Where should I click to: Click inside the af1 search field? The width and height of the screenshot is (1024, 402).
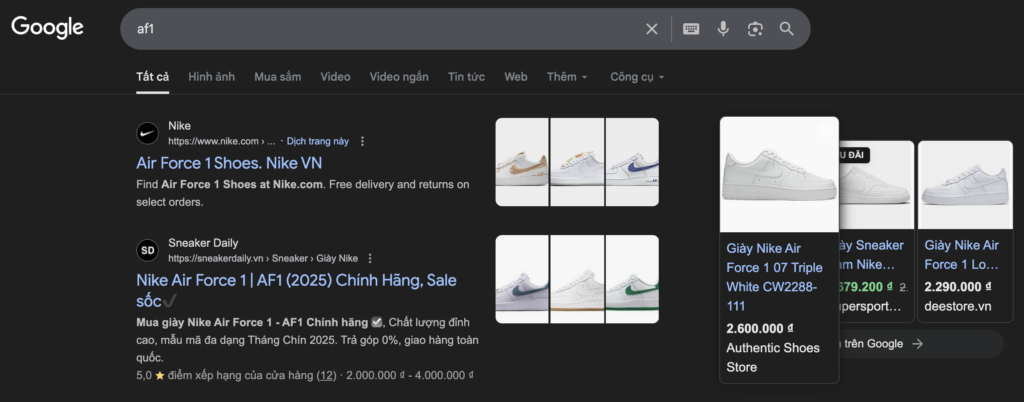click(380, 29)
